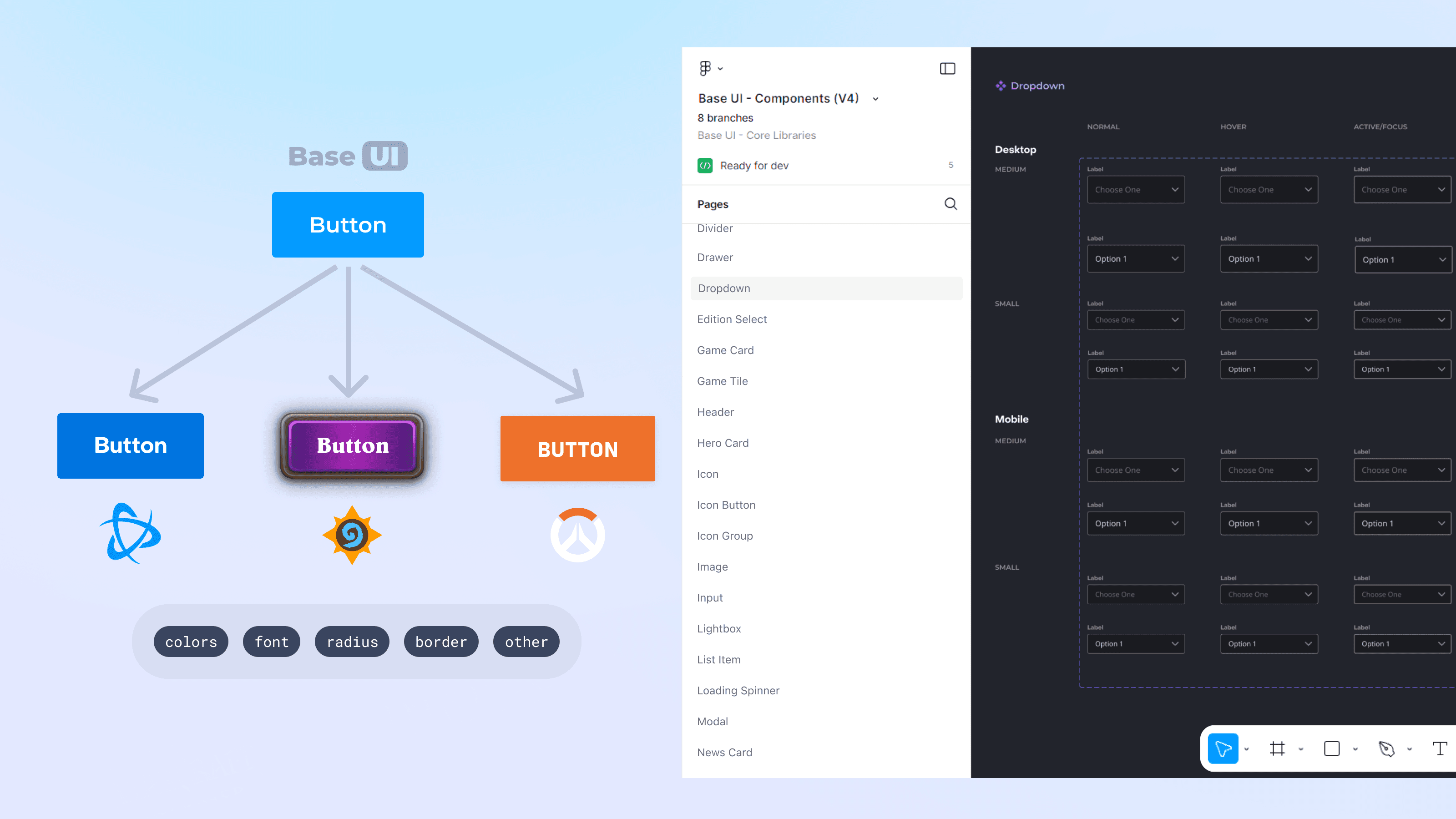Open the Frame tool options chevron
Screen dimensions: 1456x819
(1300, 749)
